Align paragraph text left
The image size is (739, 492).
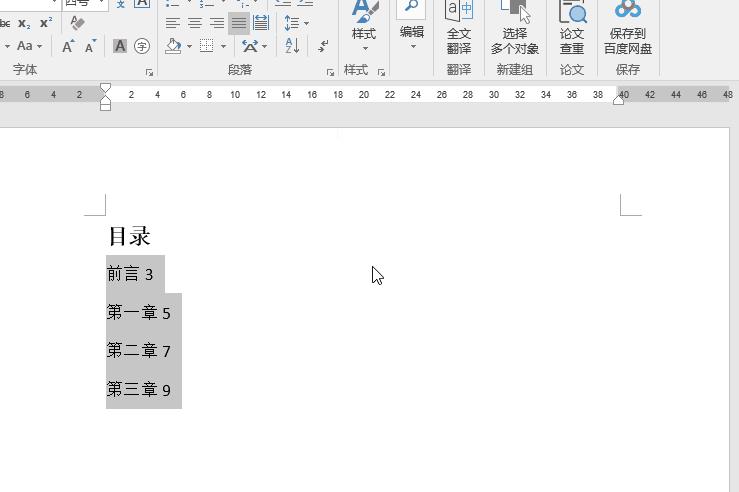coord(173,23)
